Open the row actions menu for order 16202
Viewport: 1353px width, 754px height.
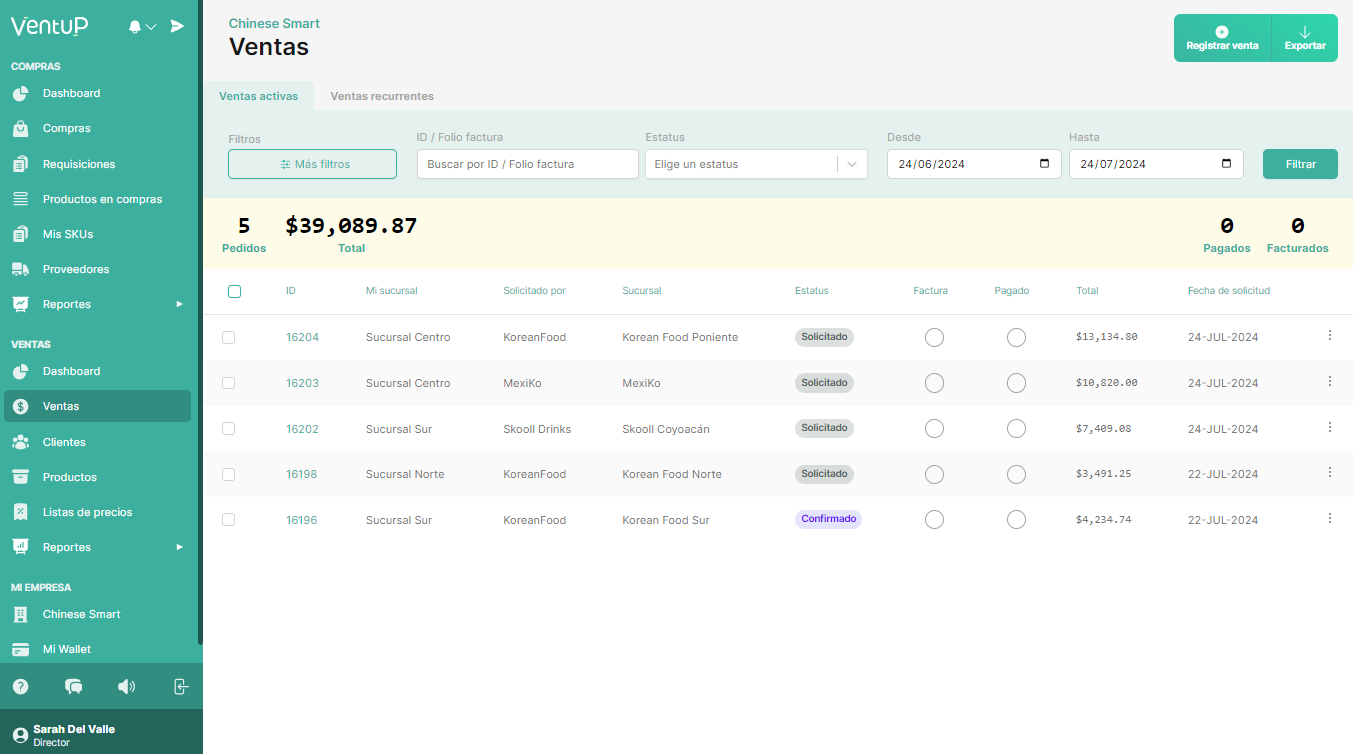coord(1330,427)
